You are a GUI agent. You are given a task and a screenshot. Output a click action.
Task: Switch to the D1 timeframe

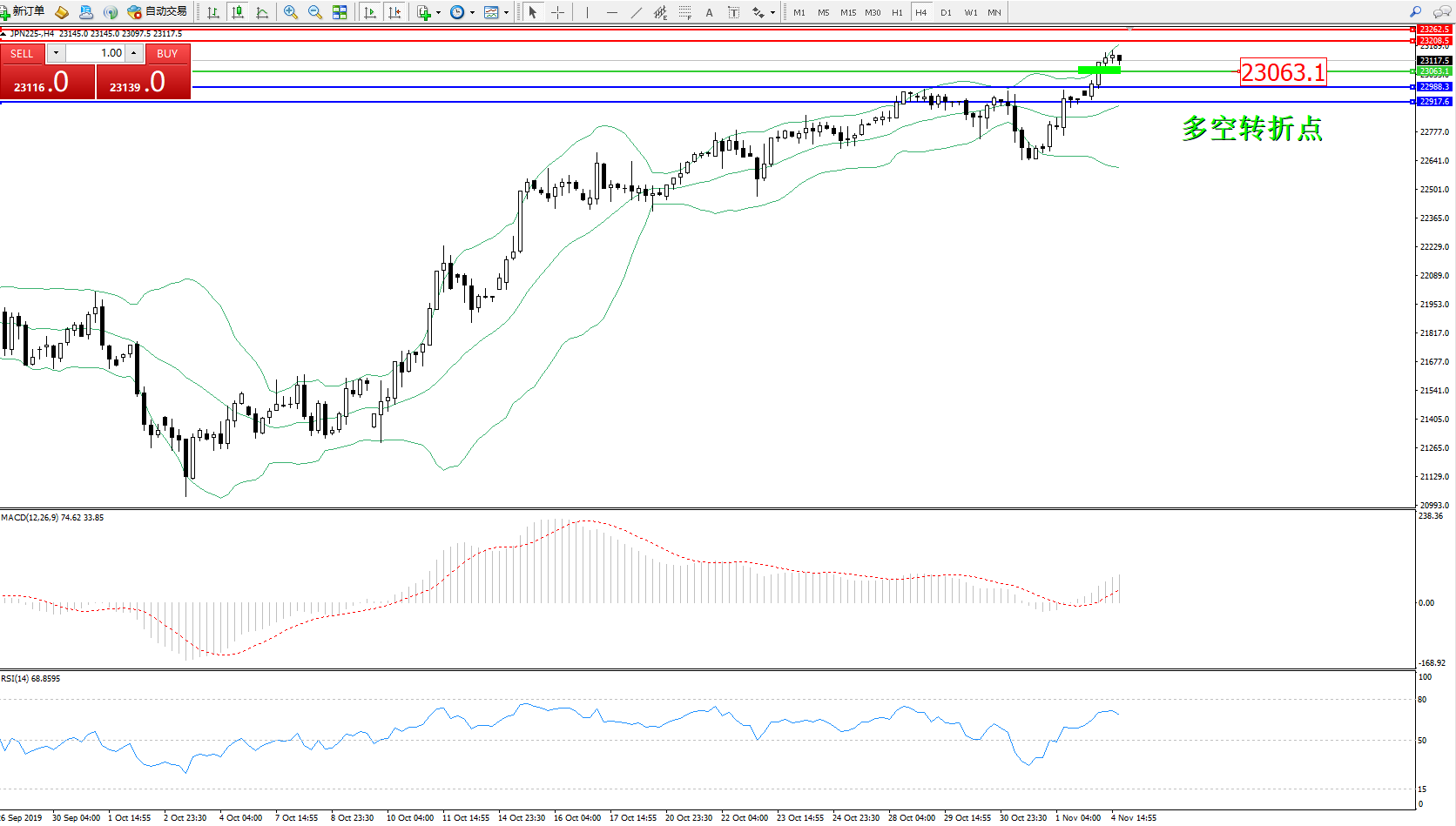[x=946, y=12]
